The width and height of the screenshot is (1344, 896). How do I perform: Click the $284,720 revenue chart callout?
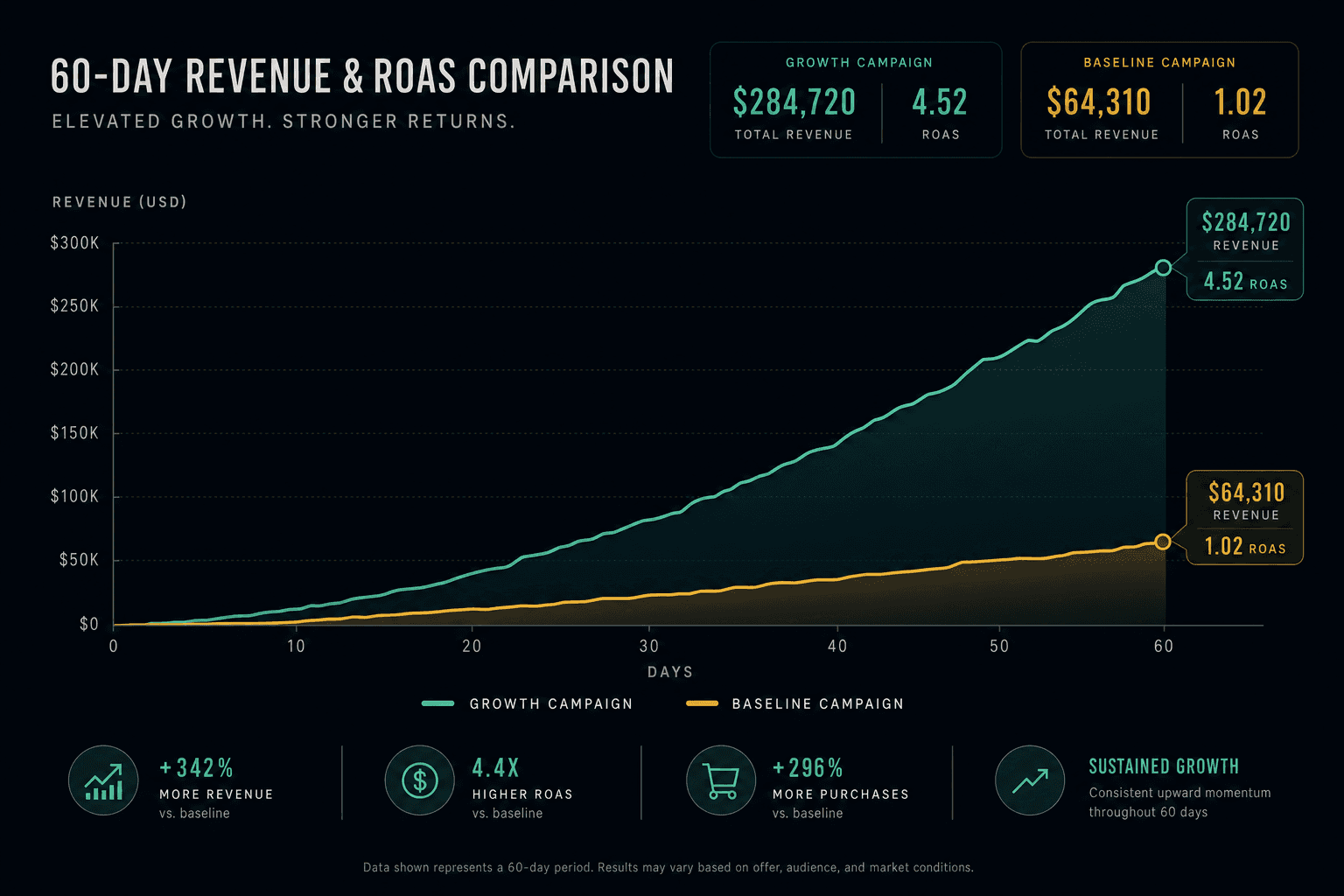[1246, 222]
